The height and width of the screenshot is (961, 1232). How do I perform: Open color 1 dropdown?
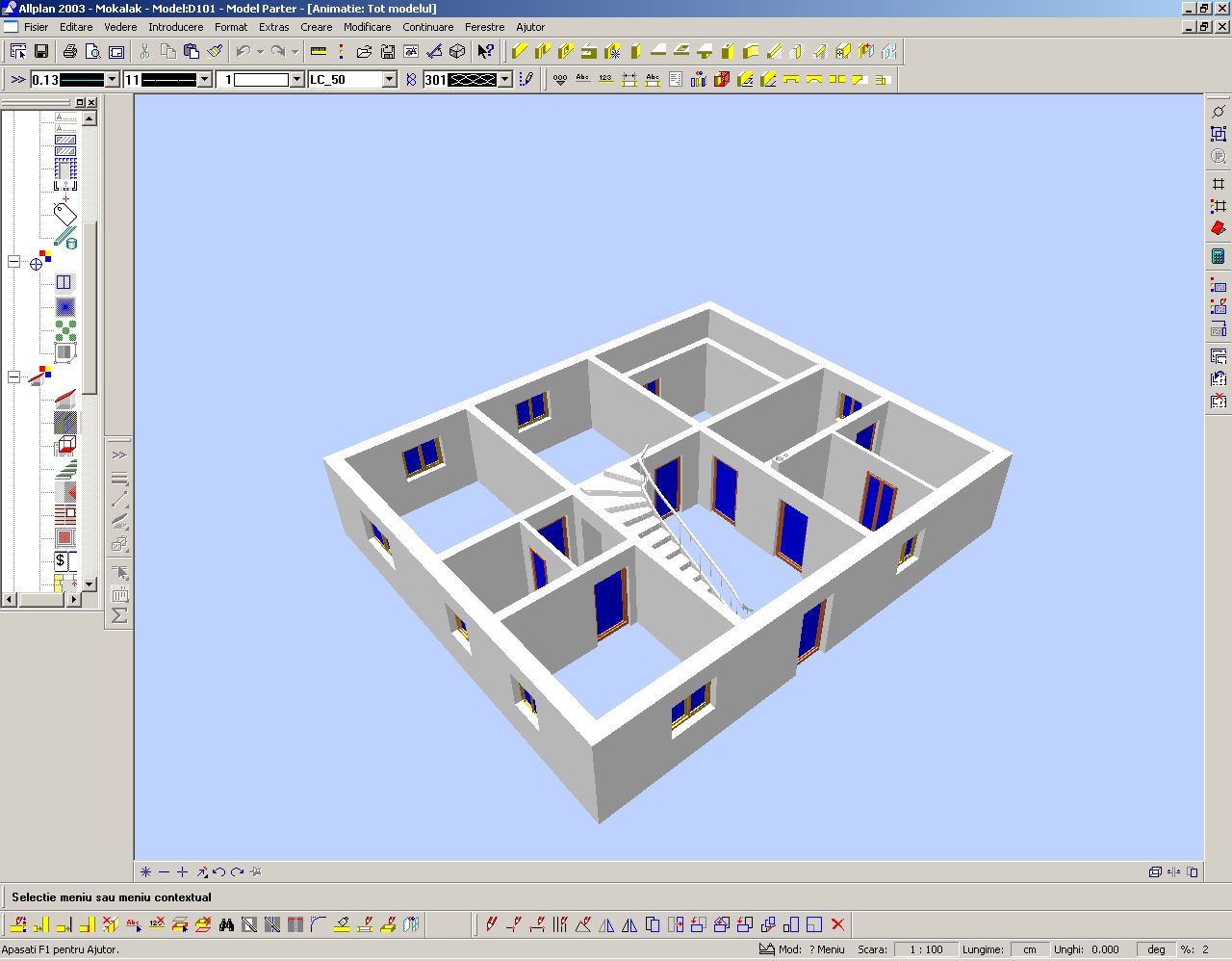point(296,80)
